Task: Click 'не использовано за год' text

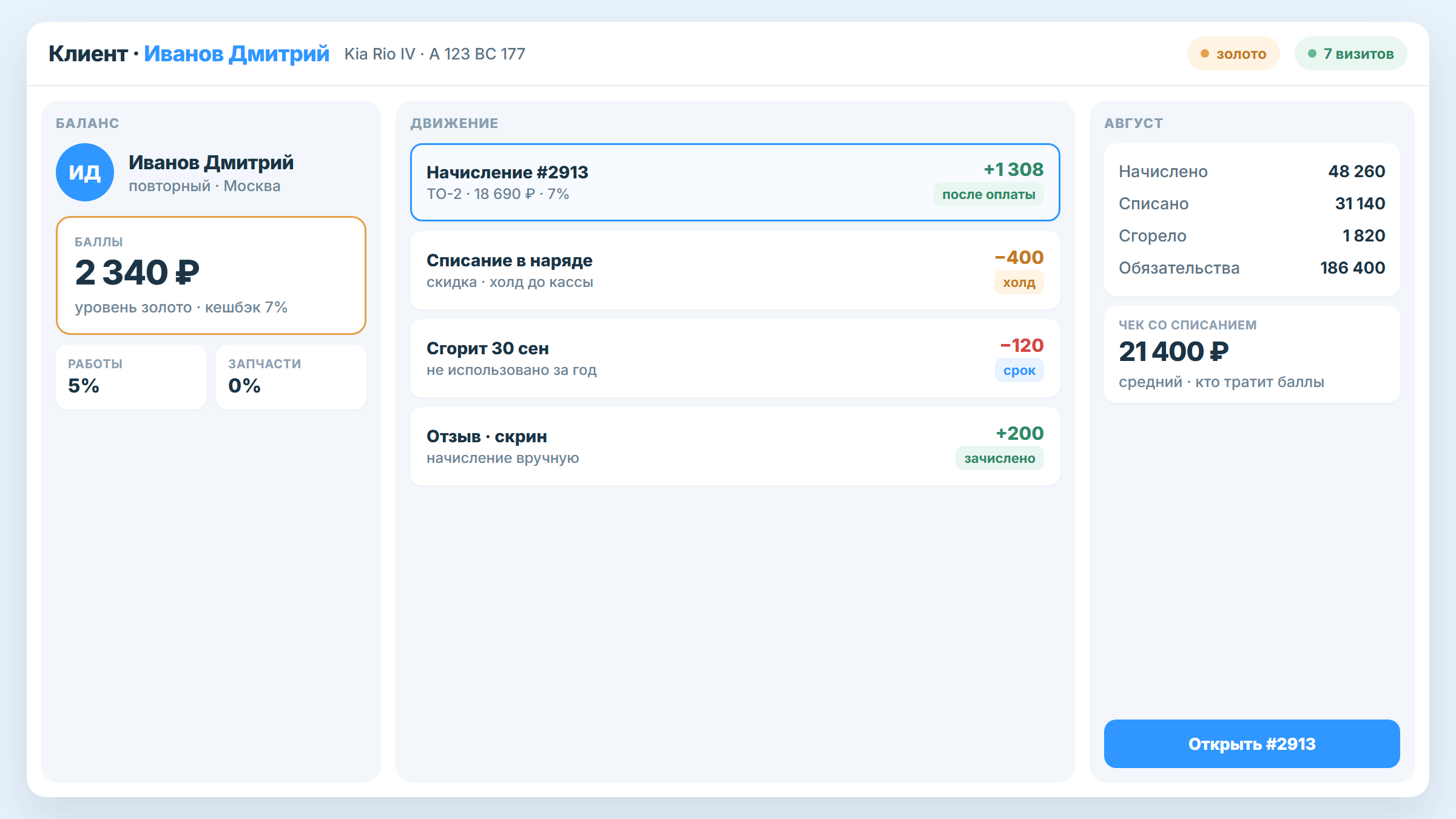Action: (511, 370)
